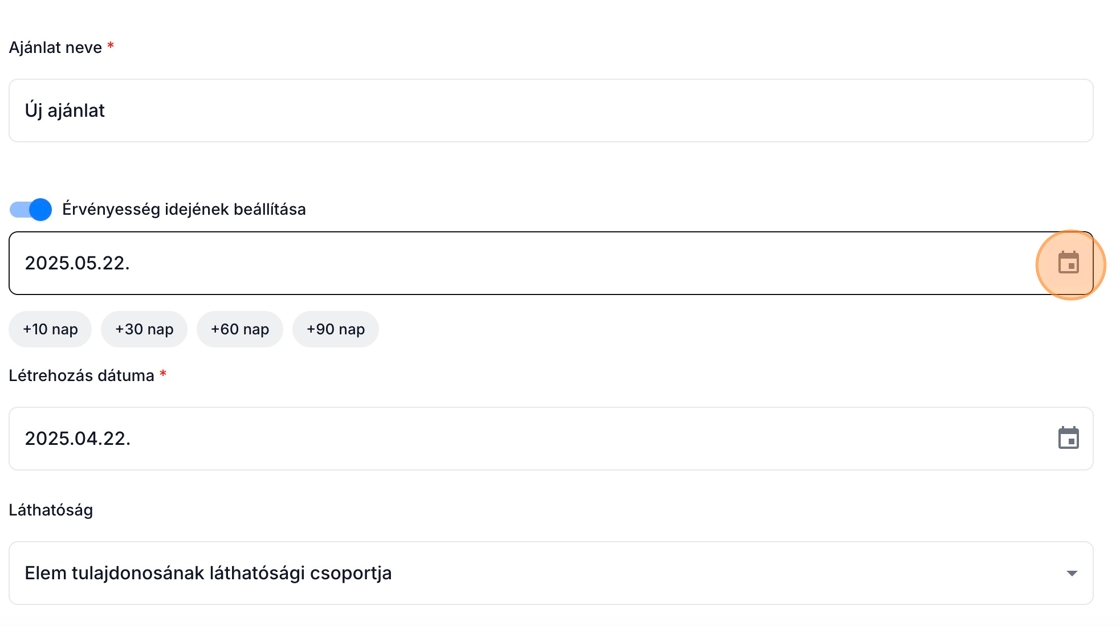Viewport: 1120px width, 626px height.
Task: Select 'Elem tulajdonosának láthatósági csoportja' value text
Action: [208, 573]
